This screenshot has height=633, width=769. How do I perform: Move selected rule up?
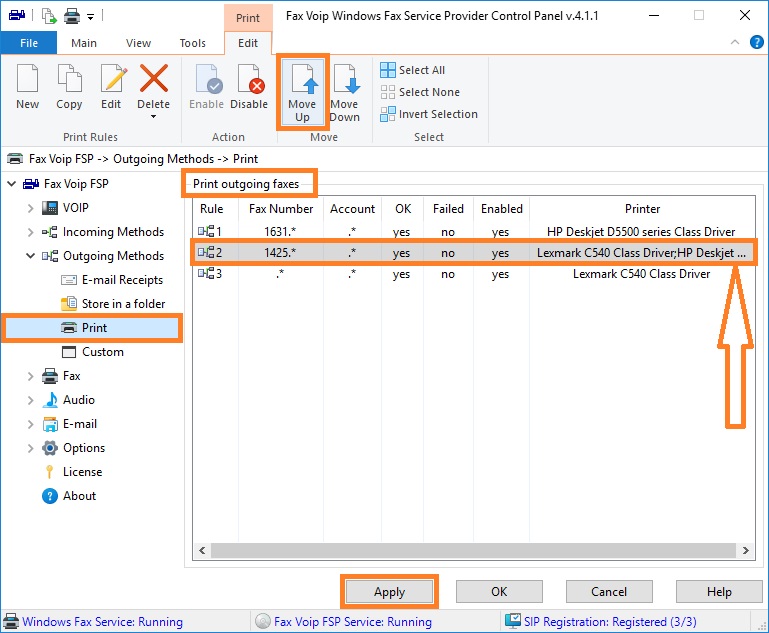[x=302, y=92]
